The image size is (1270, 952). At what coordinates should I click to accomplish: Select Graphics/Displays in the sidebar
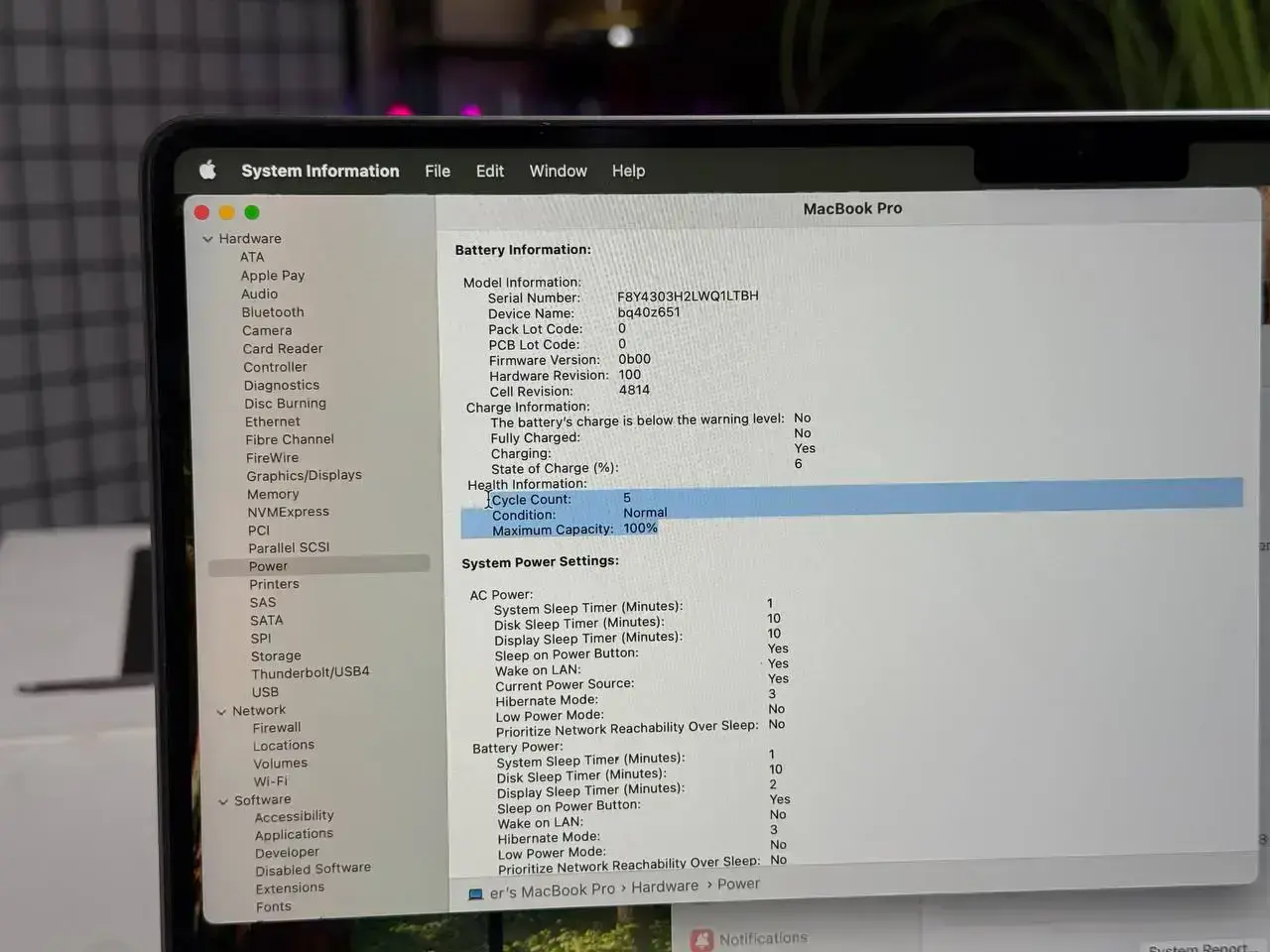pos(304,476)
